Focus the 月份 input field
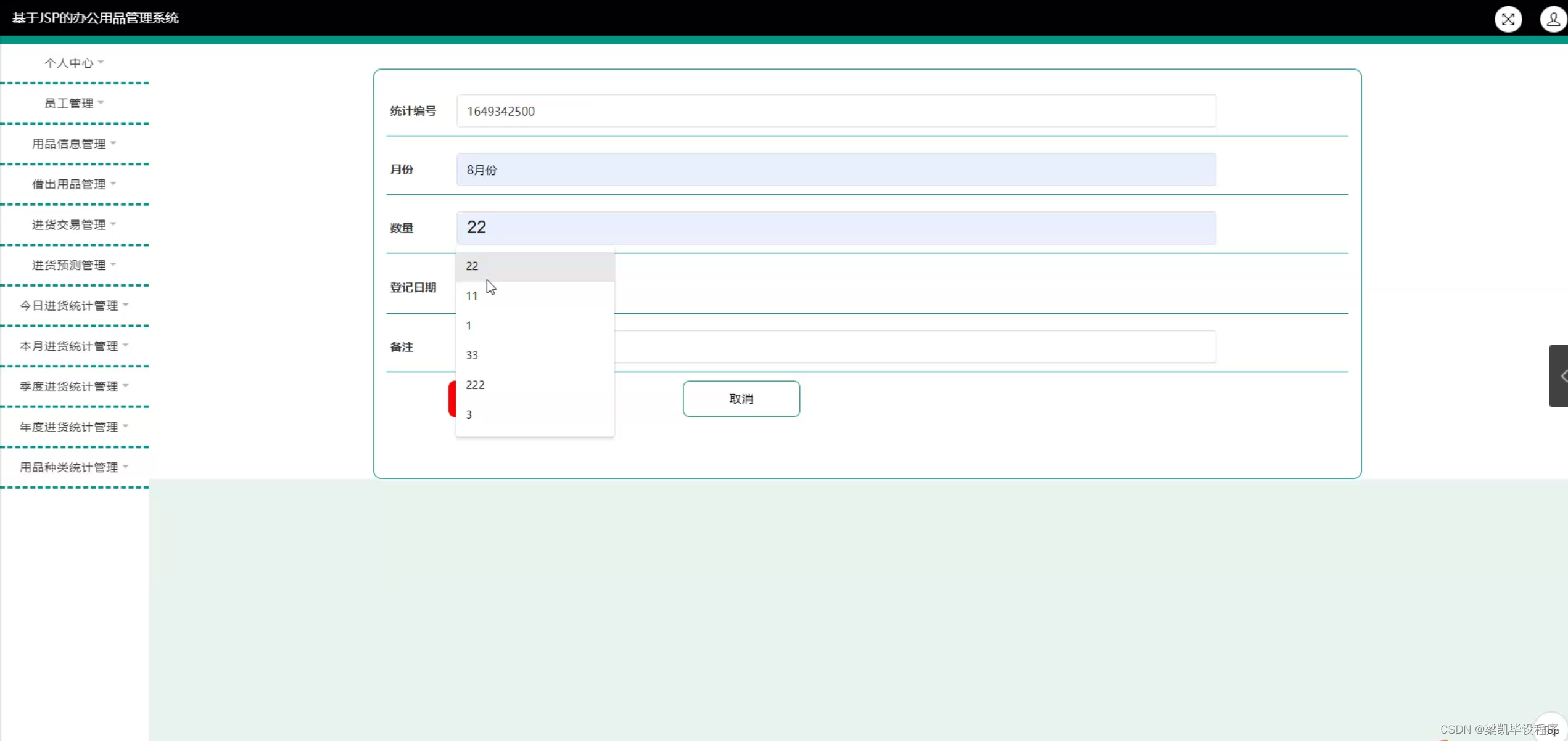 coord(836,170)
